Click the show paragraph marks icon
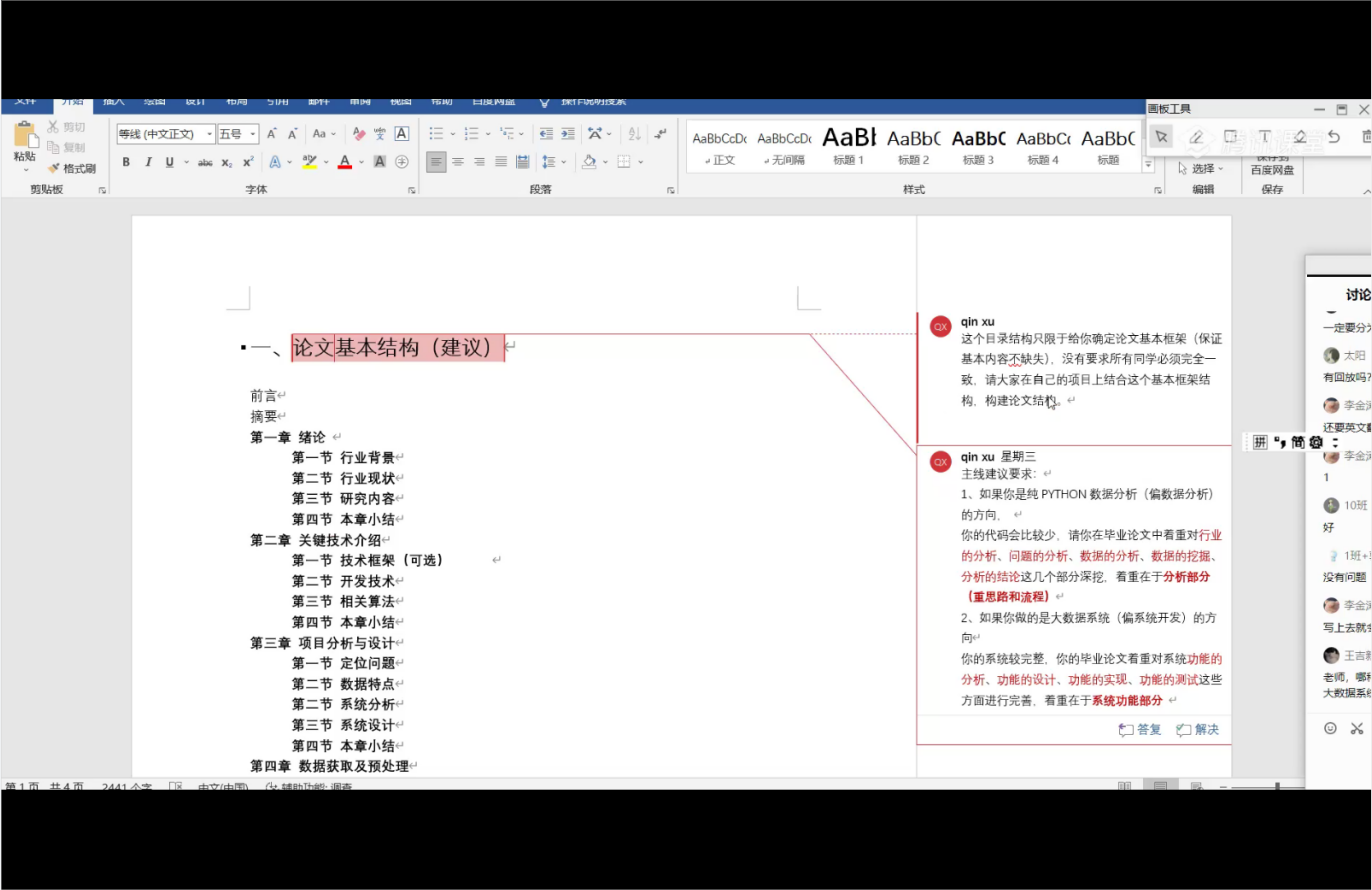Screen dimensions: 1372x890 (660, 134)
